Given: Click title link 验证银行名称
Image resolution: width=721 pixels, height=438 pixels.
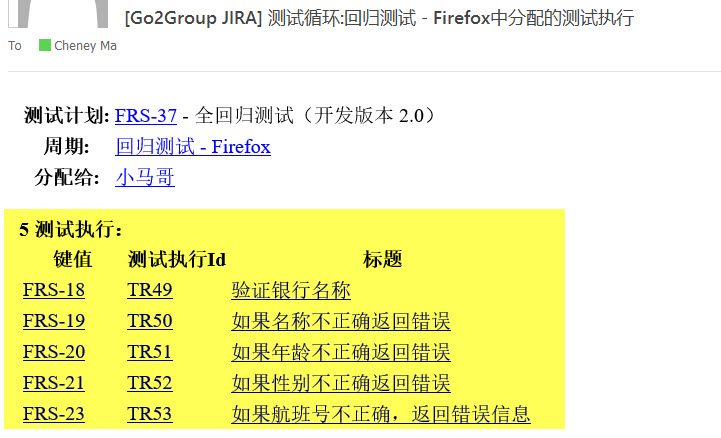Looking at the screenshot, I should (291, 291).
